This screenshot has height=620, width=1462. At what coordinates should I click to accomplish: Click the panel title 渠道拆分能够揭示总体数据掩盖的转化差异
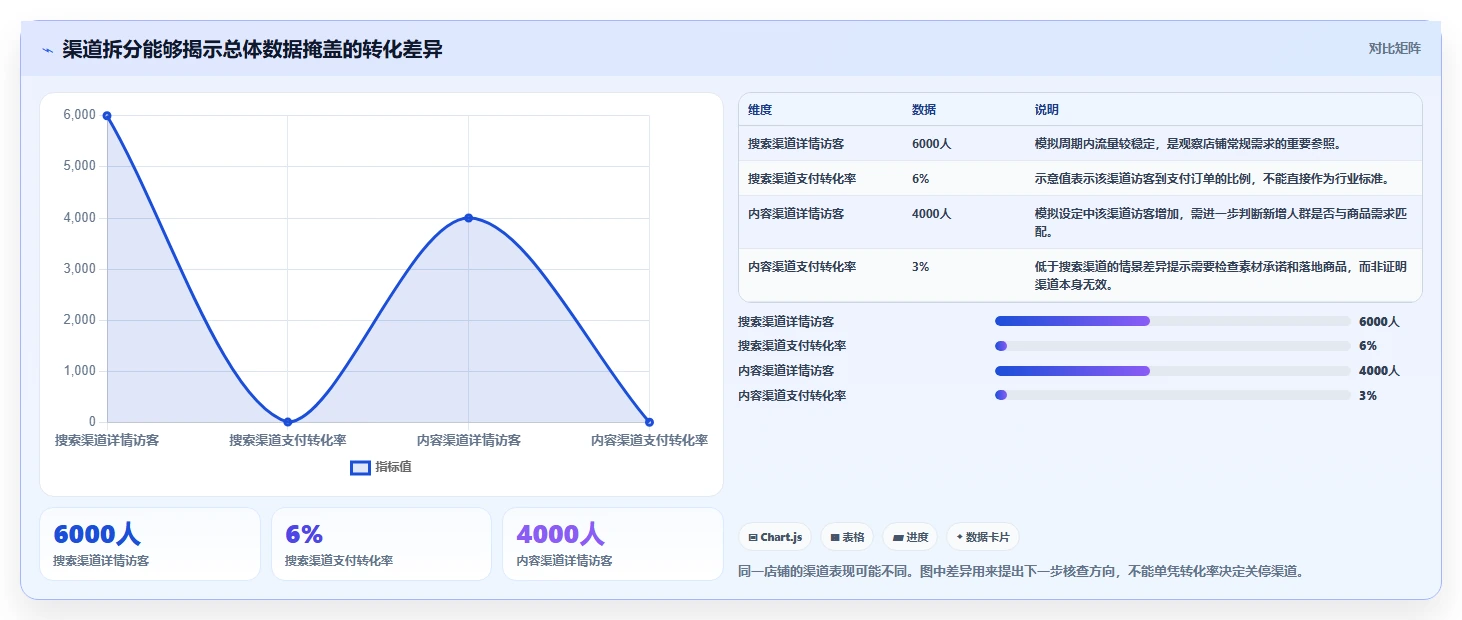pyautogui.click(x=252, y=50)
